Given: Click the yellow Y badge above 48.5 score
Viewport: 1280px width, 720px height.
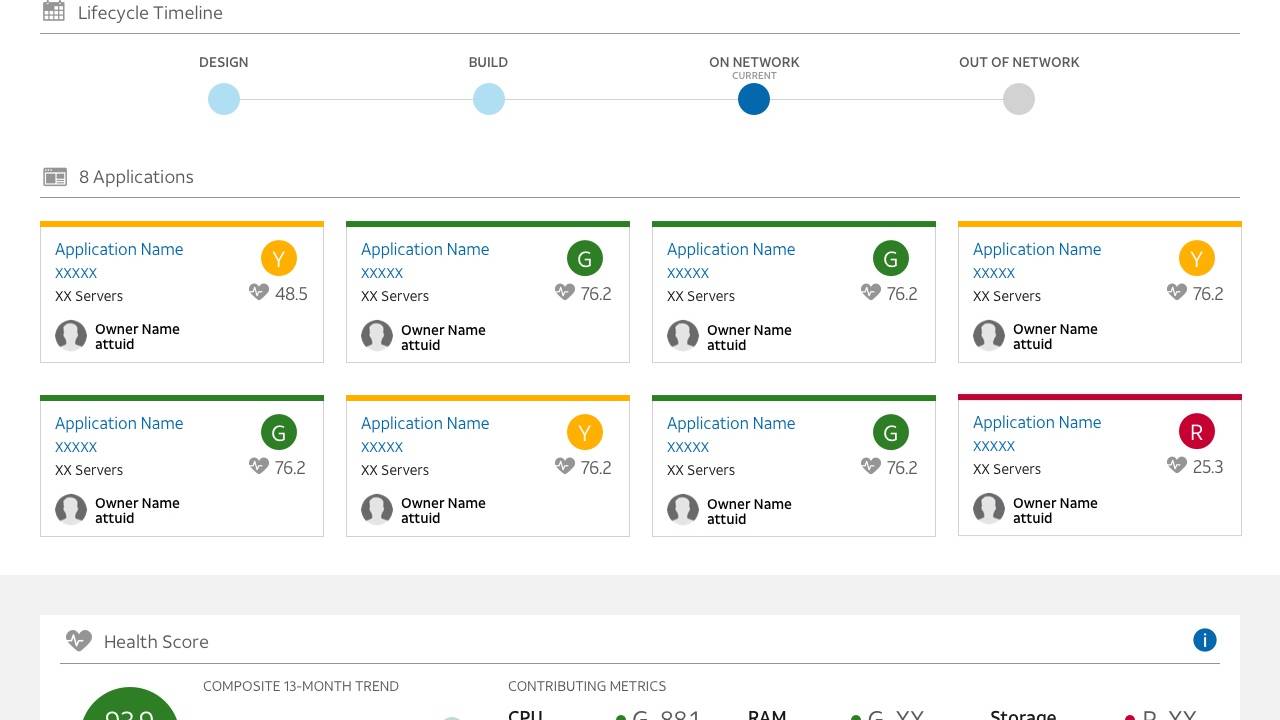Looking at the screenshot, I should point(279,258).
